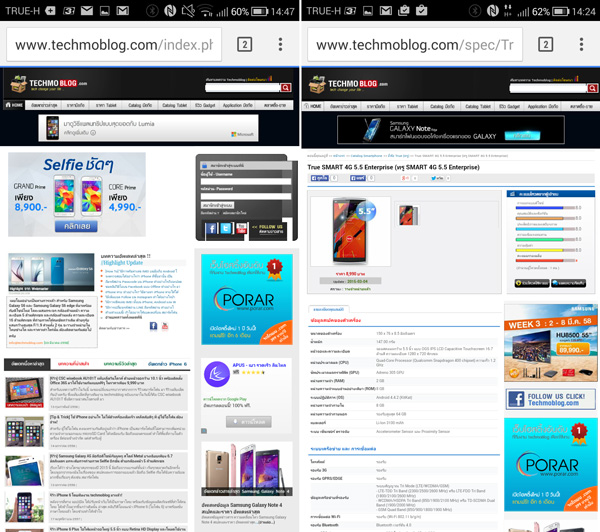600x532 pixels.
Task: Open tab switcher in left browser
Action: point(245,44)
